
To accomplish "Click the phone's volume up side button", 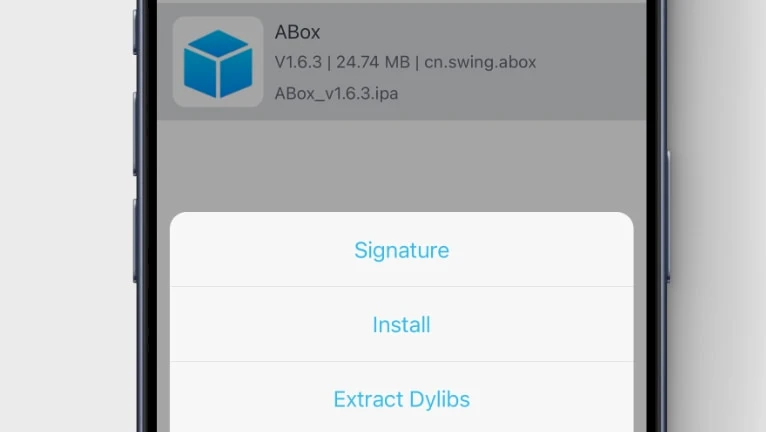I will [x=135, y=133].
